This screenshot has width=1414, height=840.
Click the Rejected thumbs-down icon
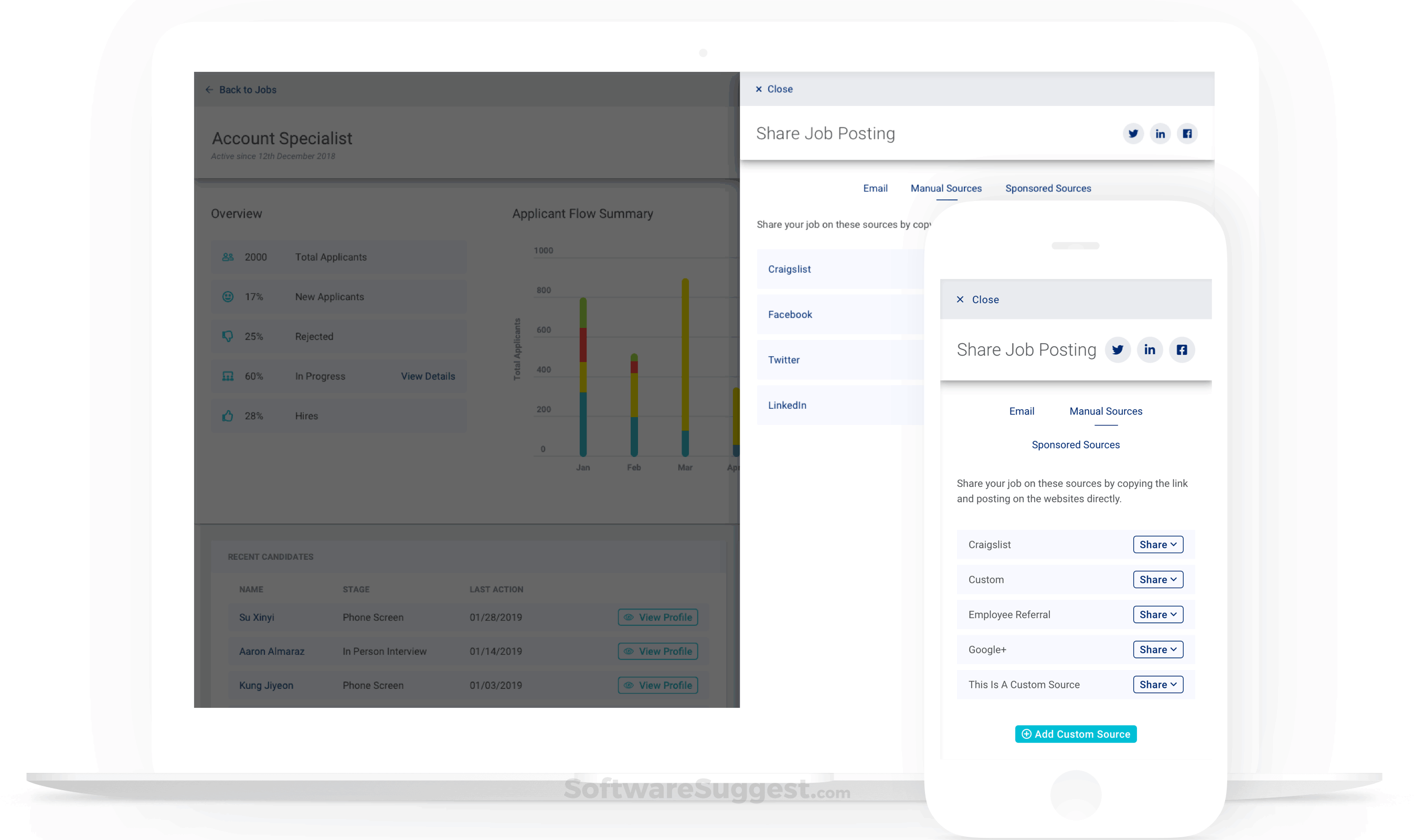point(228,336)
